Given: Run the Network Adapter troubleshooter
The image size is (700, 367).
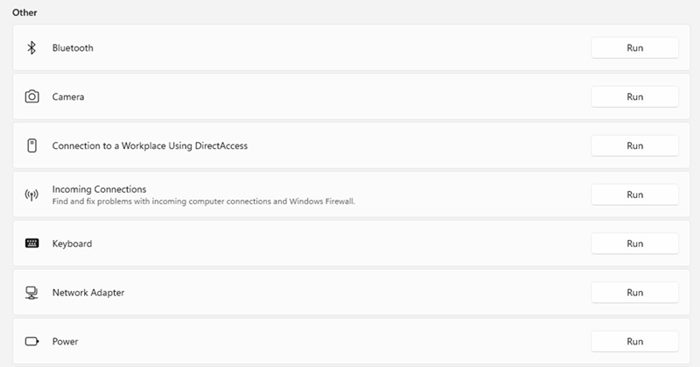Looking at the screenshot, I should tap(634, 292).
